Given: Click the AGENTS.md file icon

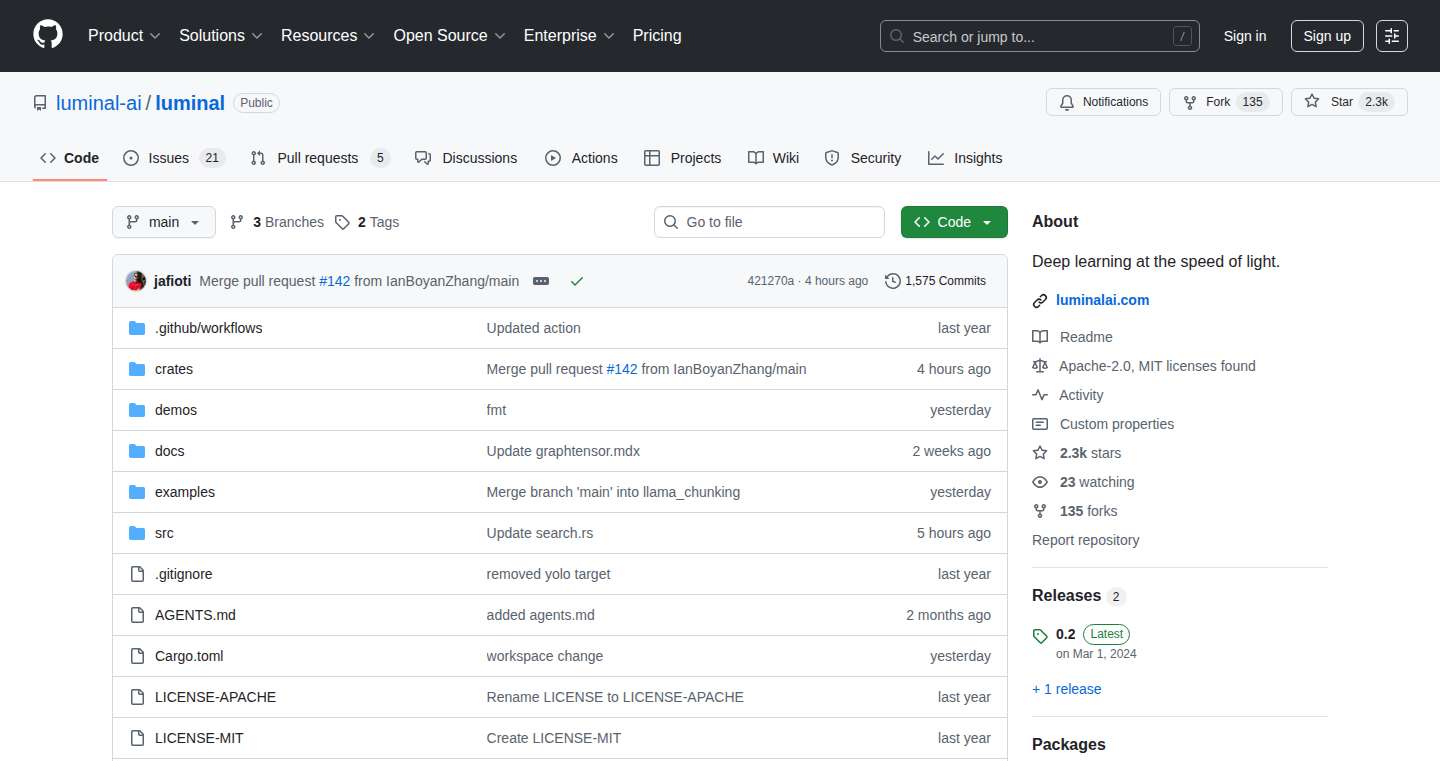Looking at the screenshot, I should 137,615.
